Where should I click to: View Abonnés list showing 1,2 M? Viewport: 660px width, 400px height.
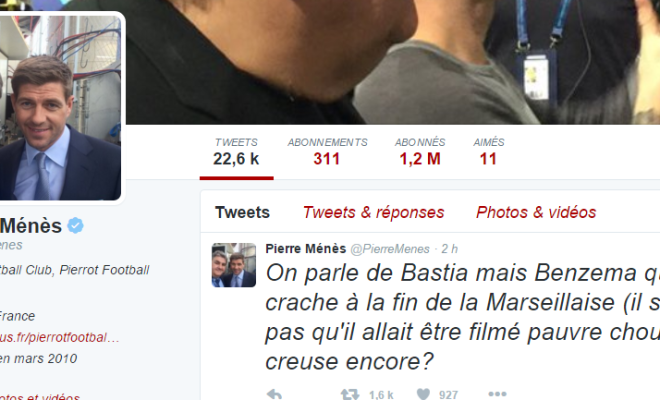pos(420,152)
